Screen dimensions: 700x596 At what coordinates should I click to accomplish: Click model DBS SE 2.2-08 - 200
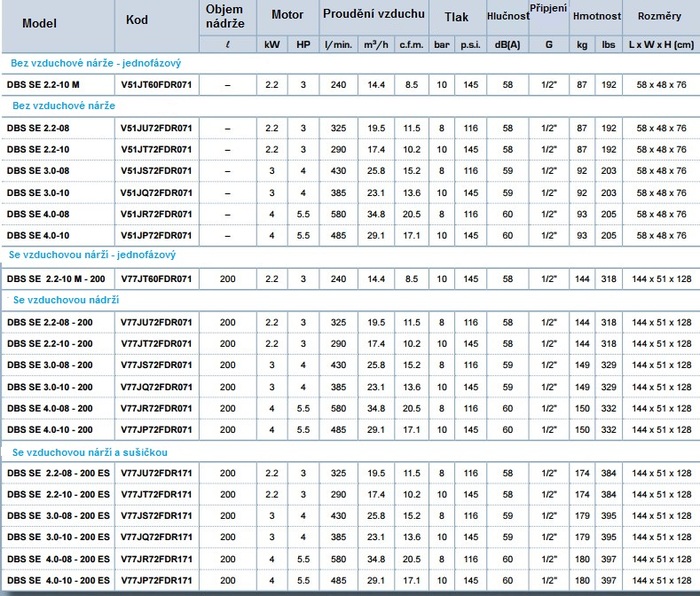(50, 322)
